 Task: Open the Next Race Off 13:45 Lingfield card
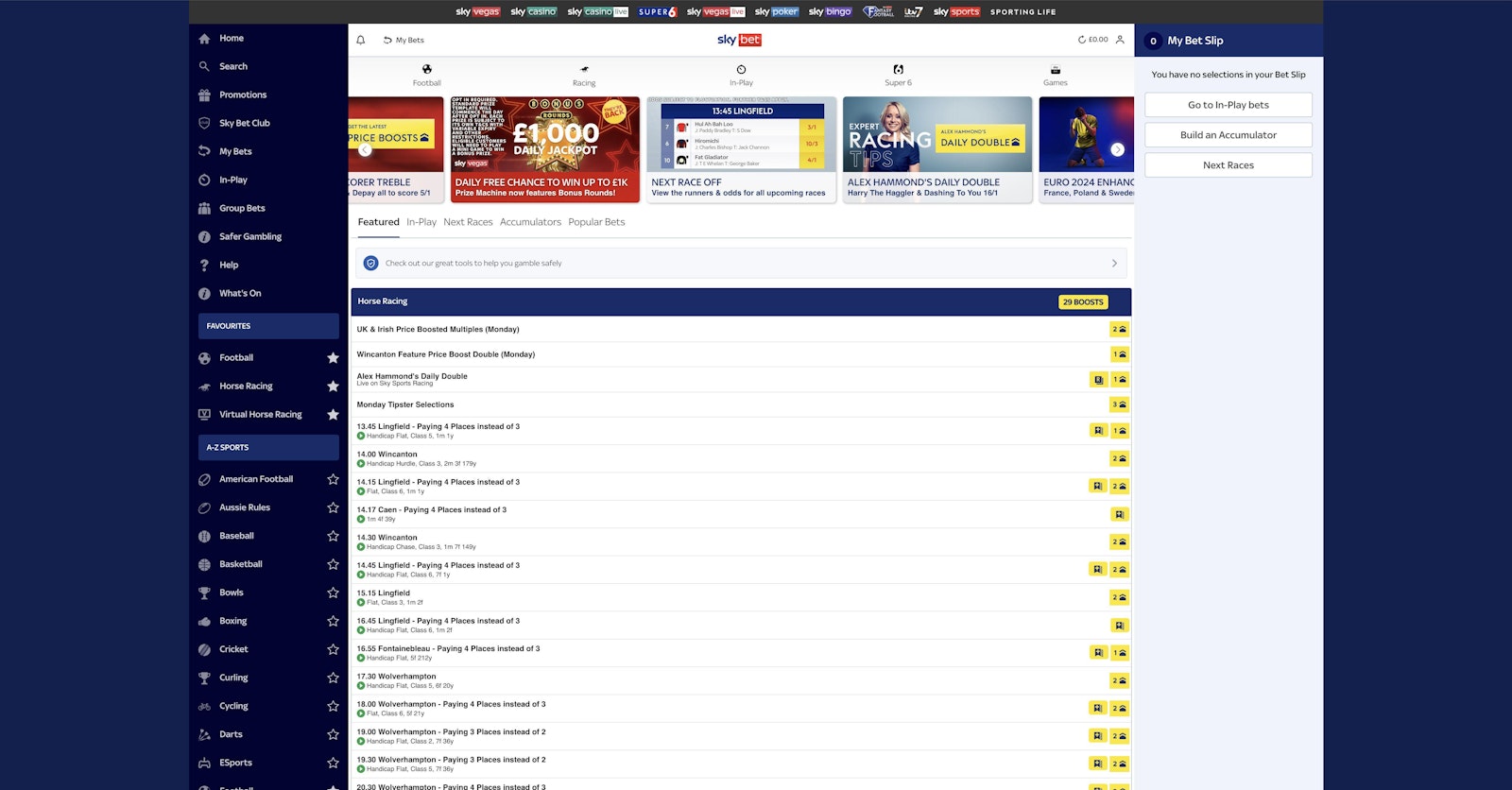(x=742, y=149)
